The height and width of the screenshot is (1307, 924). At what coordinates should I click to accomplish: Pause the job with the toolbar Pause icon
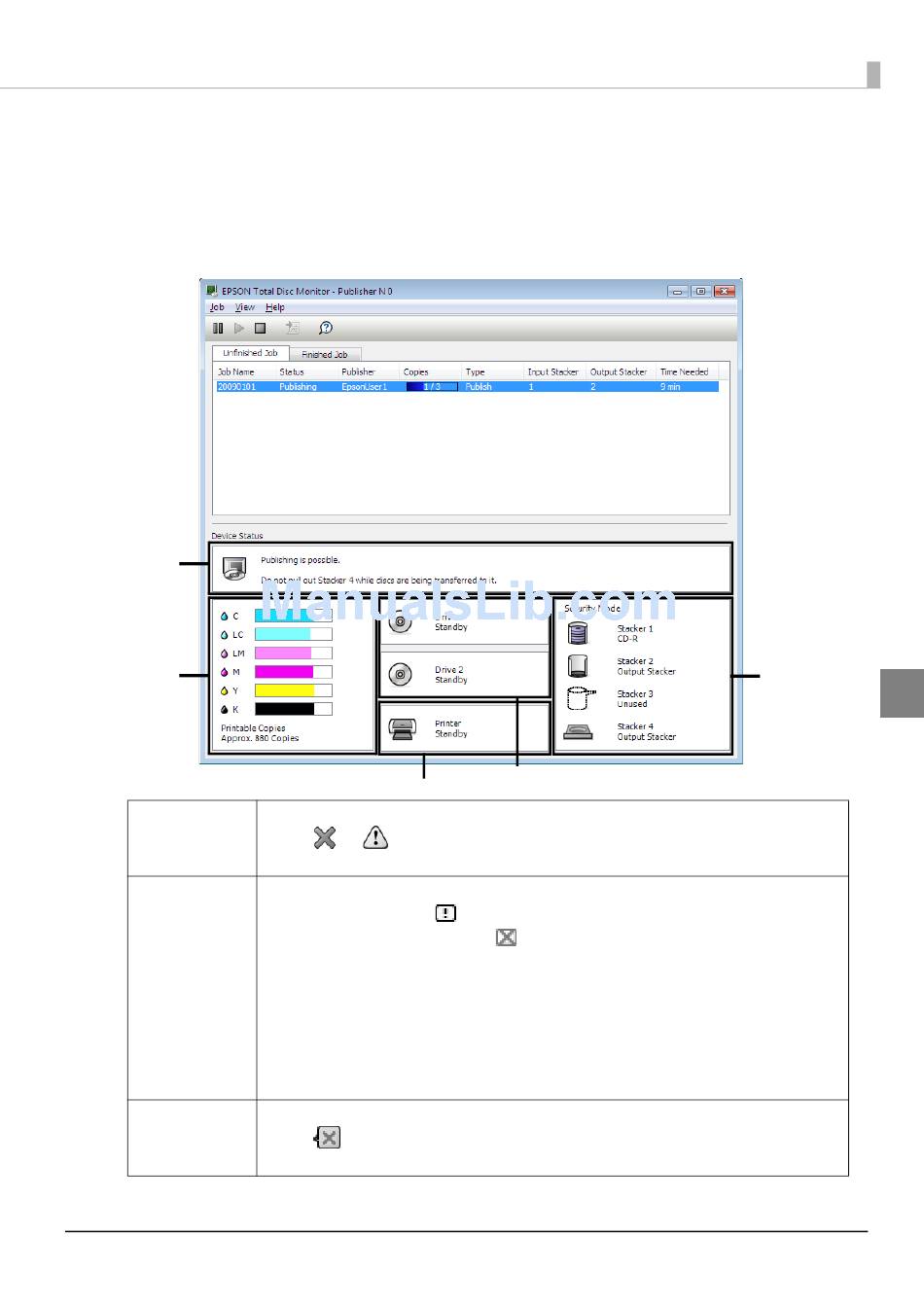click(x=218, y=329)
